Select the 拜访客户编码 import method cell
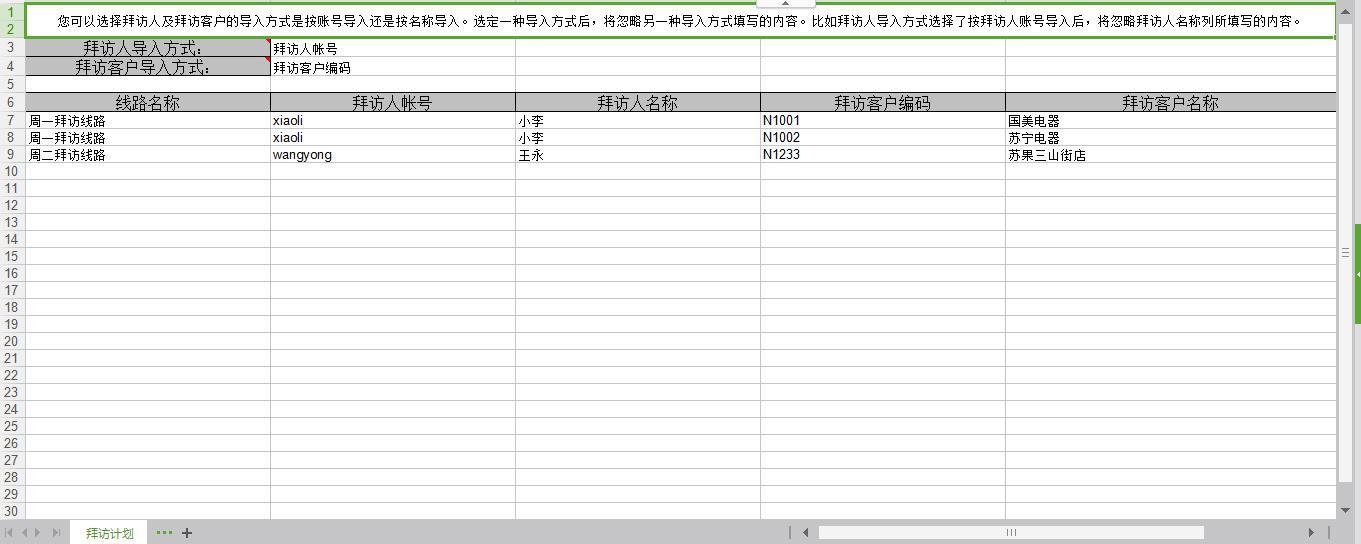Viewport: 1361px width, 544px height. (392, 67)
